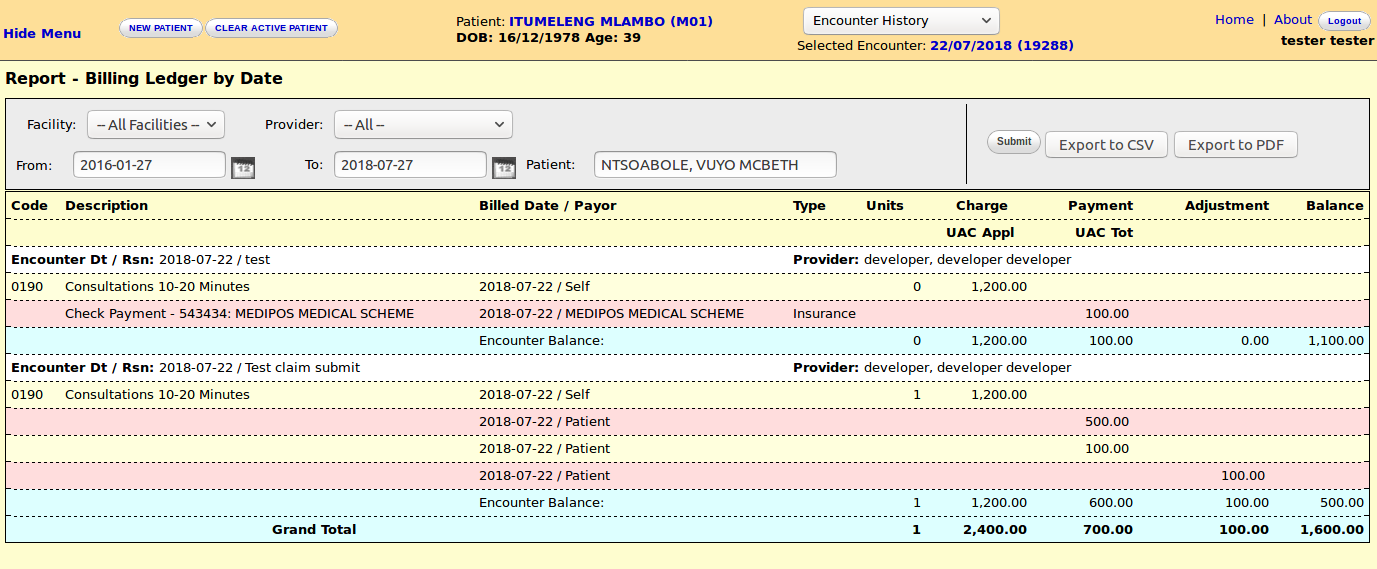Open selected encounter 22/07/2018 (19288)

coord(1001,46)
